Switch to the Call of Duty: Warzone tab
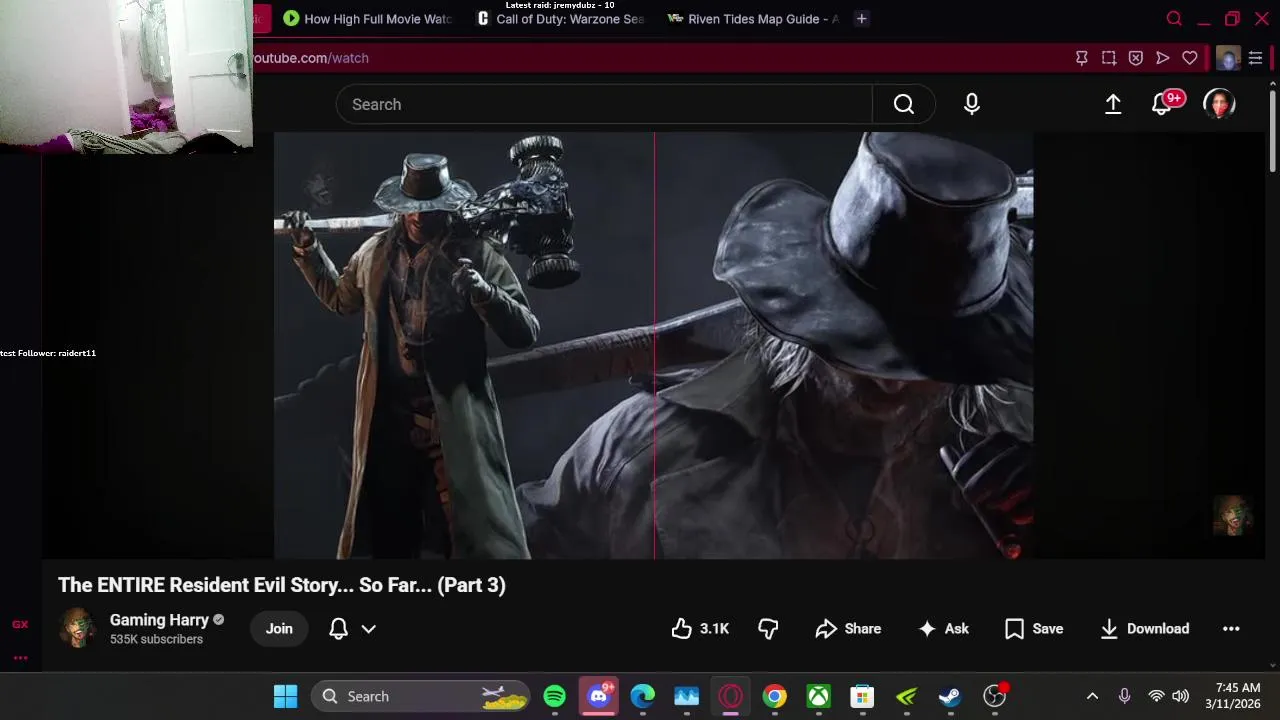1280x720 pixels. pos(560,19)
